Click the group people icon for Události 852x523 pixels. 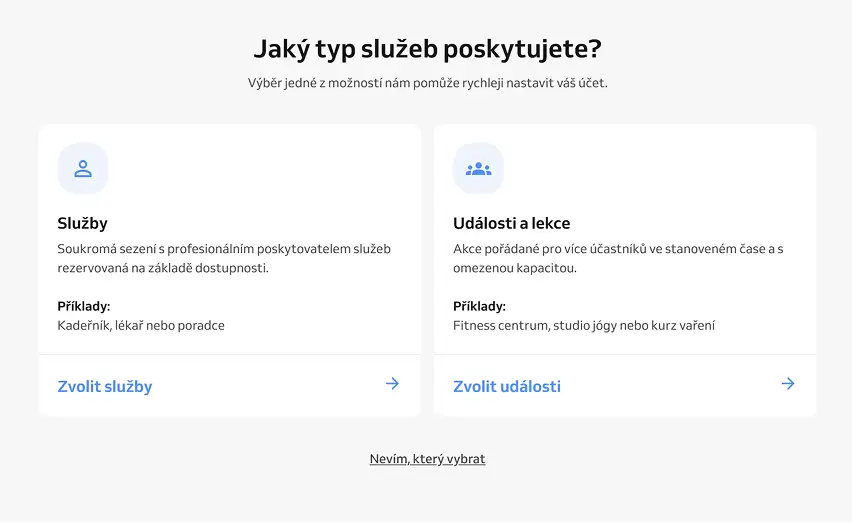coord(478,168)
